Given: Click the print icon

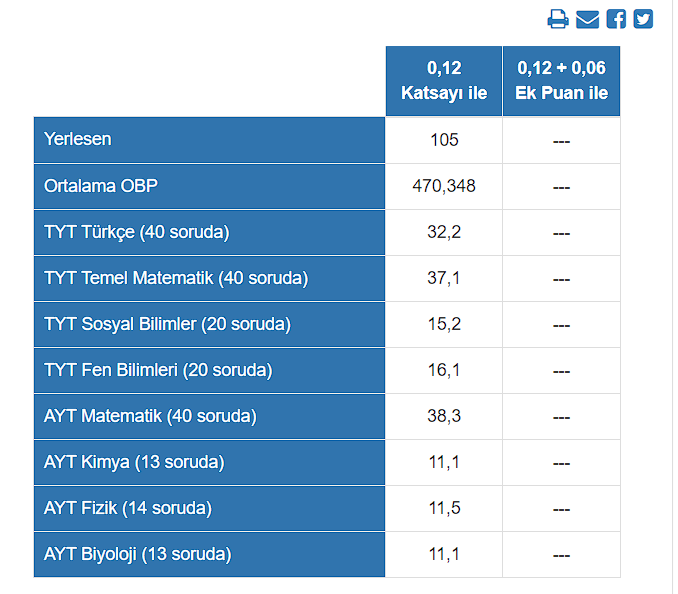Looking at the screenshot, I should [x=558, y=19].
